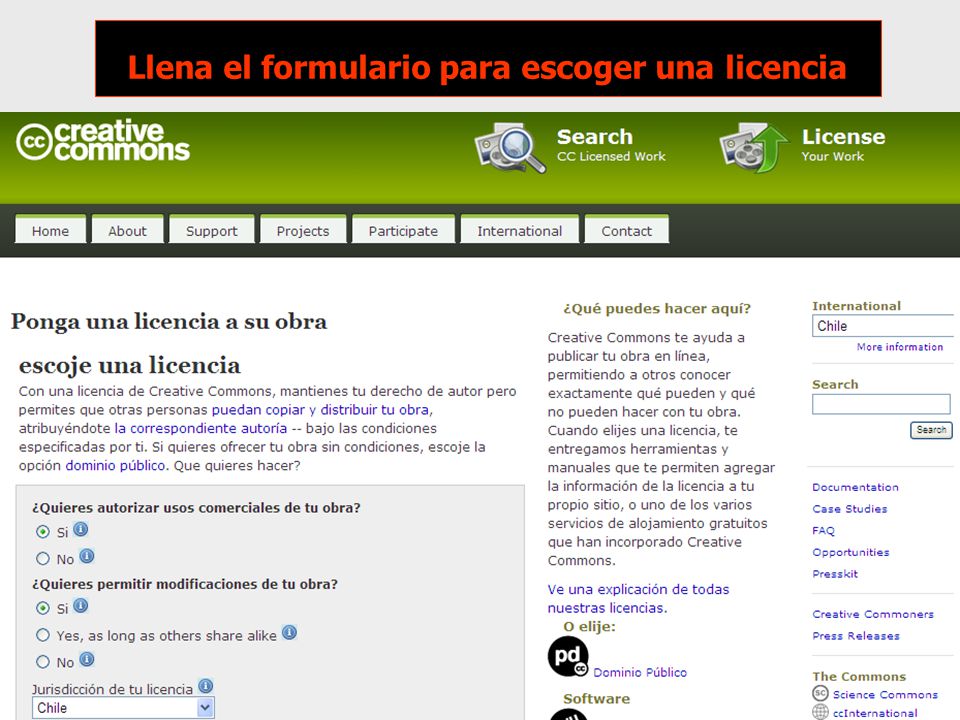This screenshot has height=720, width=960.
Task: Follow the 'distribuir tu obra' link
Action: (375, 410)
